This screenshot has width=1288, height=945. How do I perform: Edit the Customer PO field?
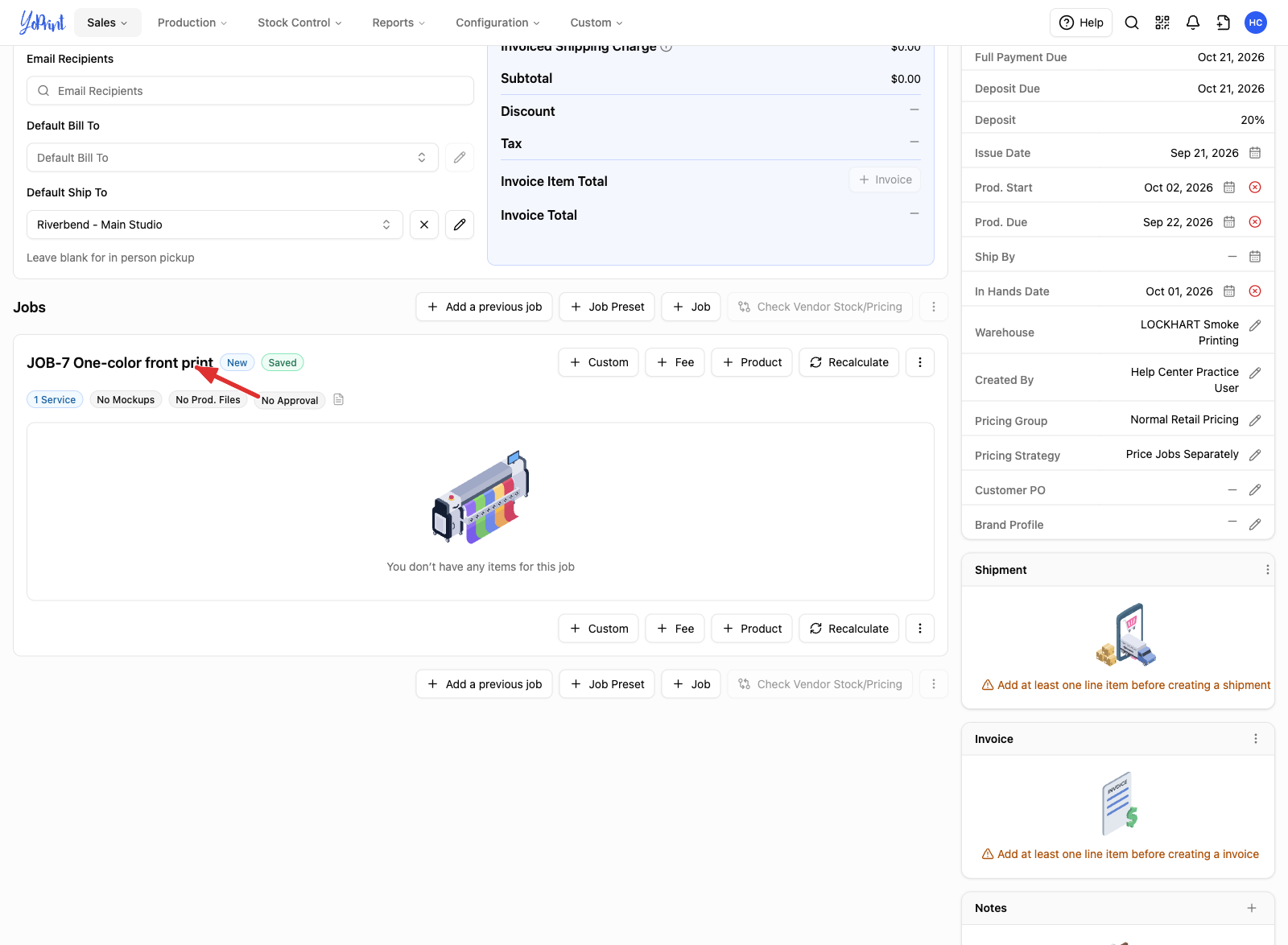coord(1255,489)
